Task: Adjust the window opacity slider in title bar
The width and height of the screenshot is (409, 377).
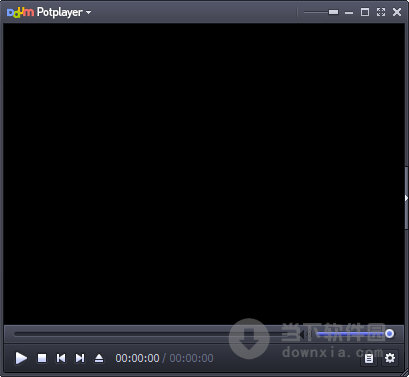Action: tap(321, 12)
